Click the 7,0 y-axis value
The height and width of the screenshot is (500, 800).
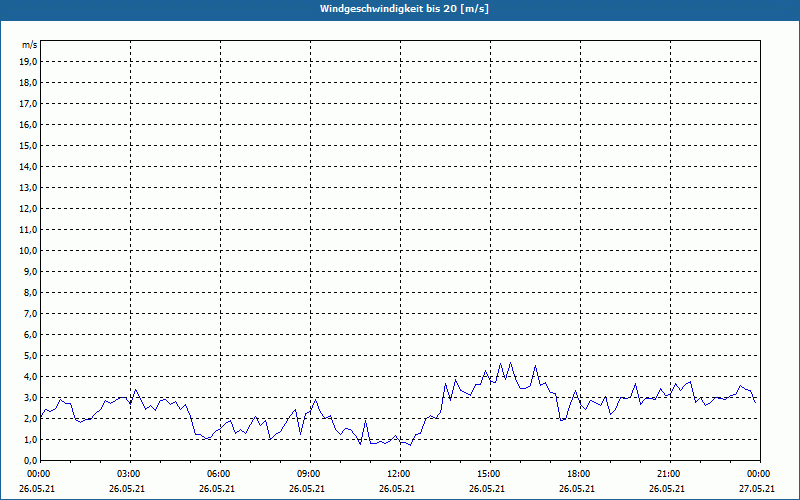tap(31, 313)
